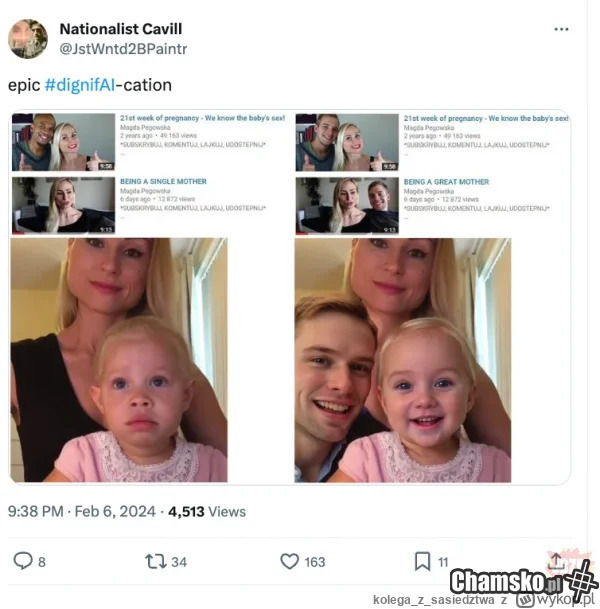The height and width of the screenshot is (609, 600).
Task: Click the share icon beside the bookmark count
Action: click(x=557, y=560)
